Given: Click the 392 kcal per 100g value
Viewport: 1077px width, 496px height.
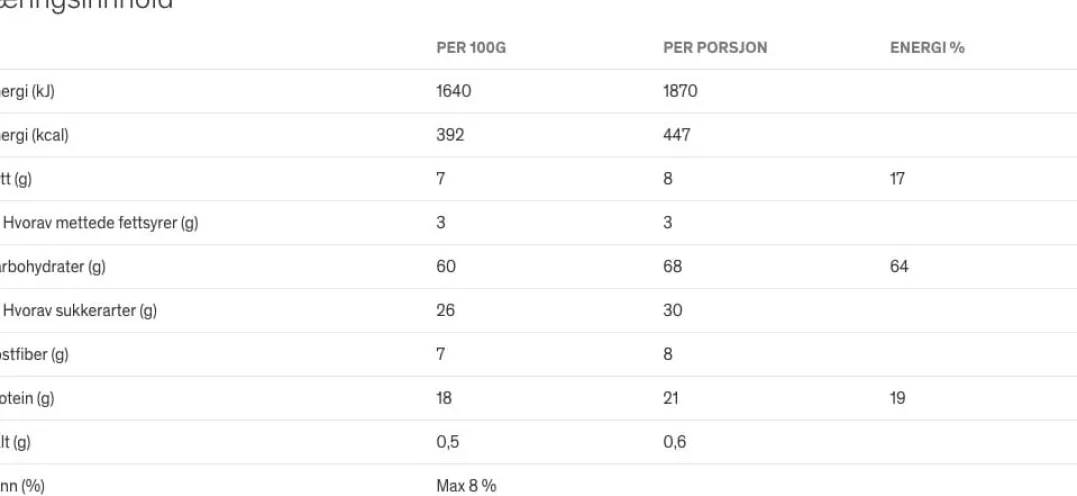Looking at the screenshot, I should 451,135.
